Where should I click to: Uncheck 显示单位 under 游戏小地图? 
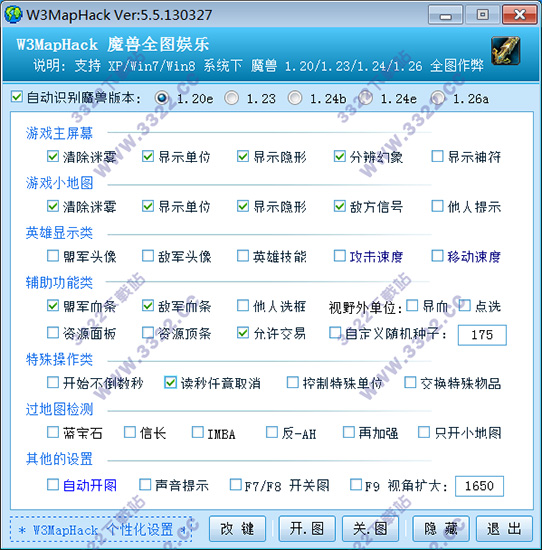(148, 206)
